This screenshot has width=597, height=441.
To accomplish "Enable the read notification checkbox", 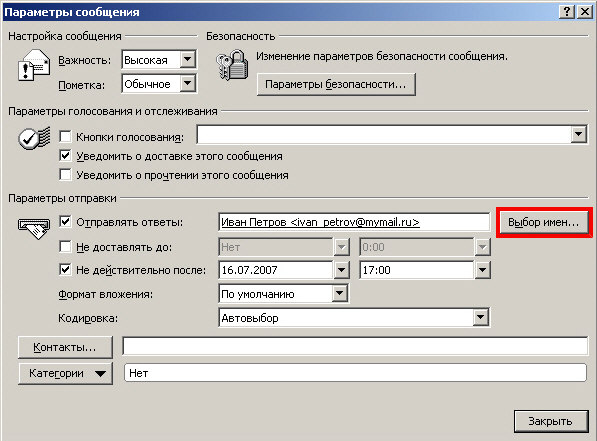I will pos(65,174).
